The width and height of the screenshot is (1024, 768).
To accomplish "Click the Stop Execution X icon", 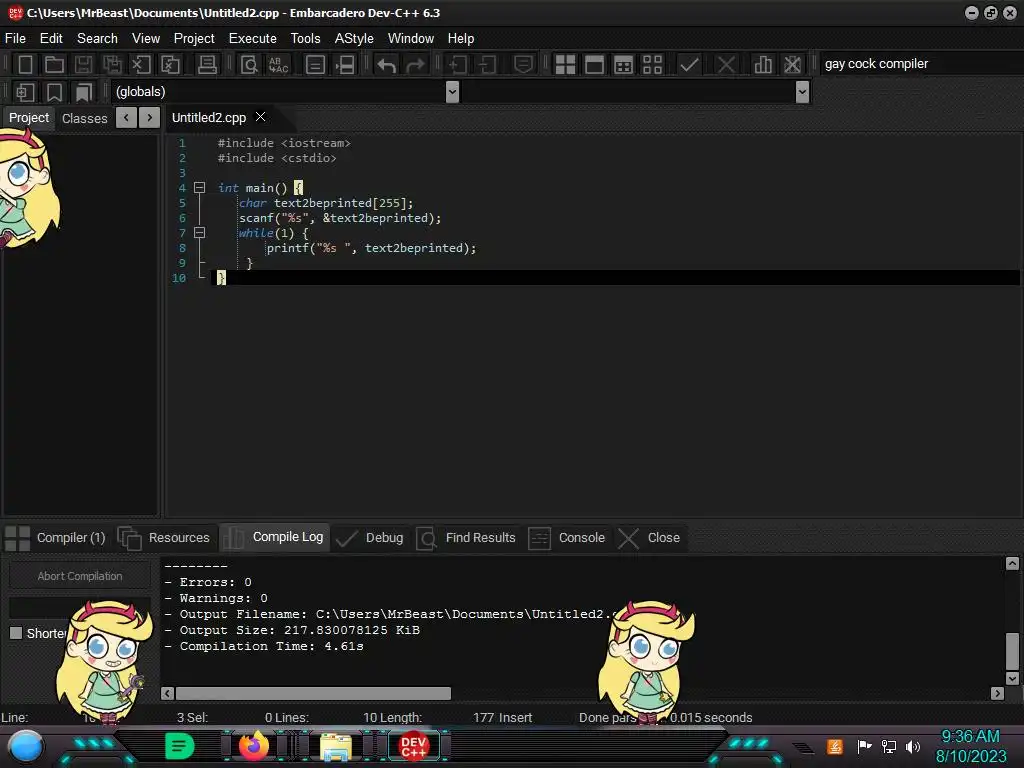I will (x=726, y=65).
